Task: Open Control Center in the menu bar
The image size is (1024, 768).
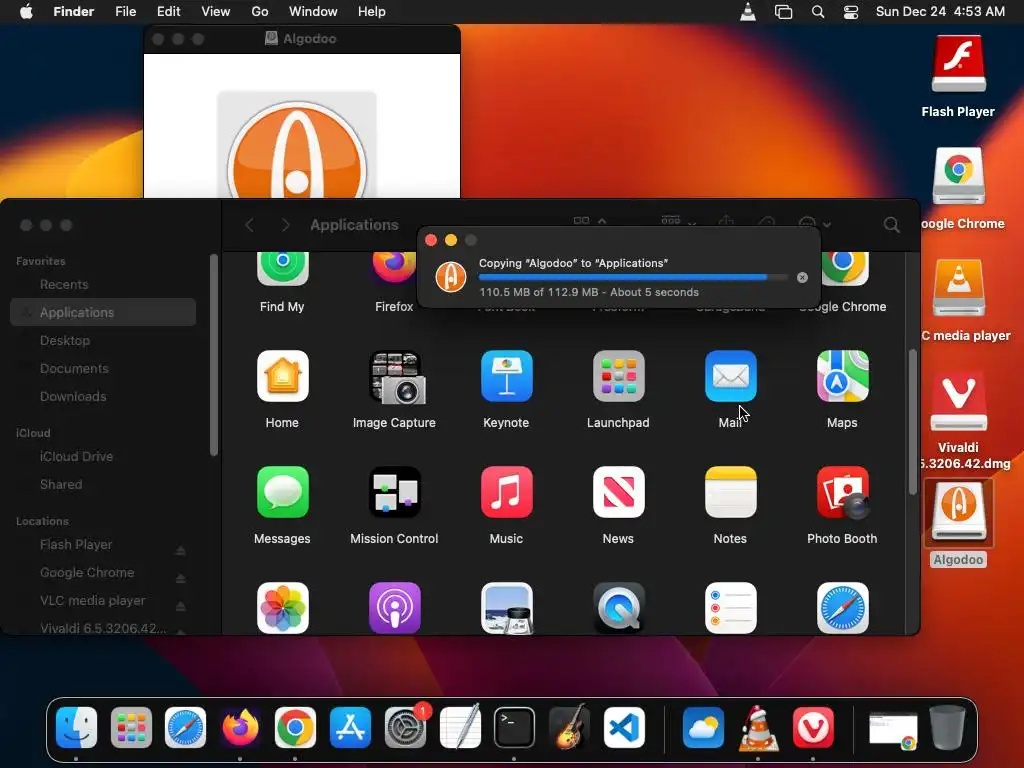Action: pyautogui.click(x=851, y=12)
